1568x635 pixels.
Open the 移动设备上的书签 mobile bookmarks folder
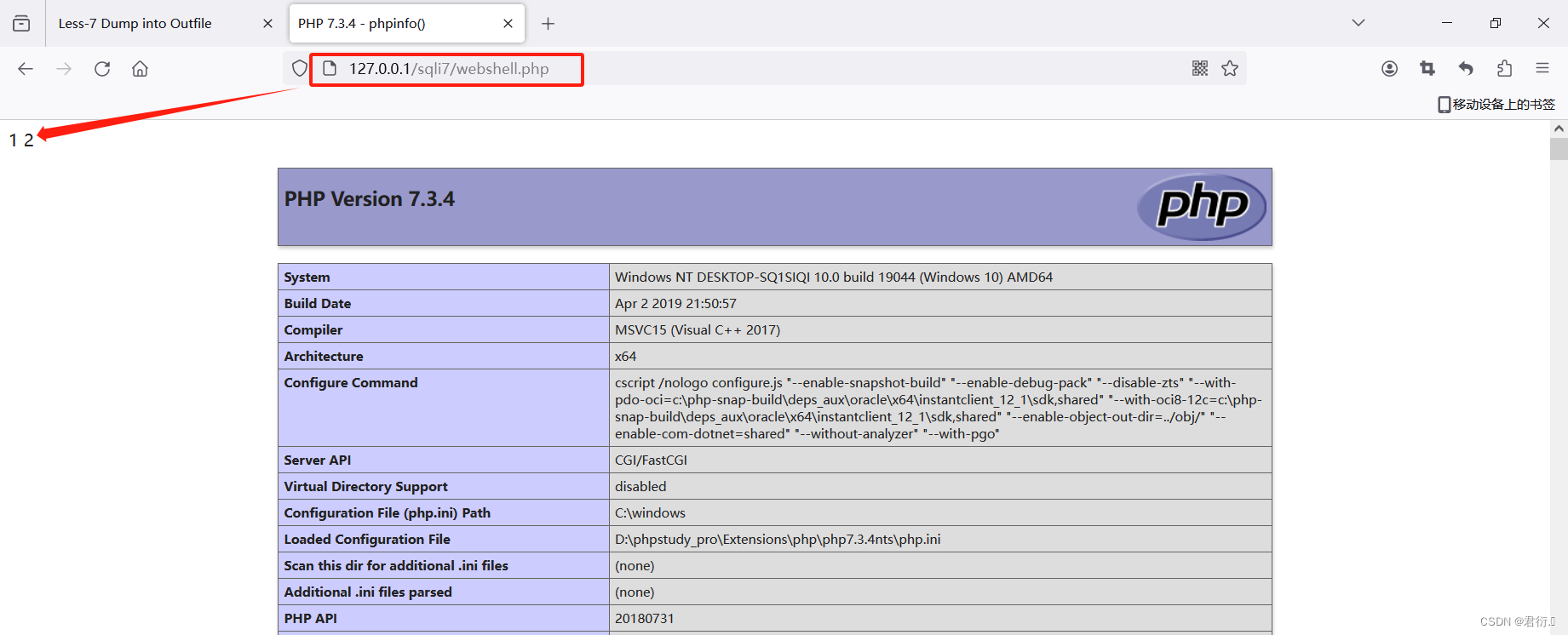(1496, 104)
